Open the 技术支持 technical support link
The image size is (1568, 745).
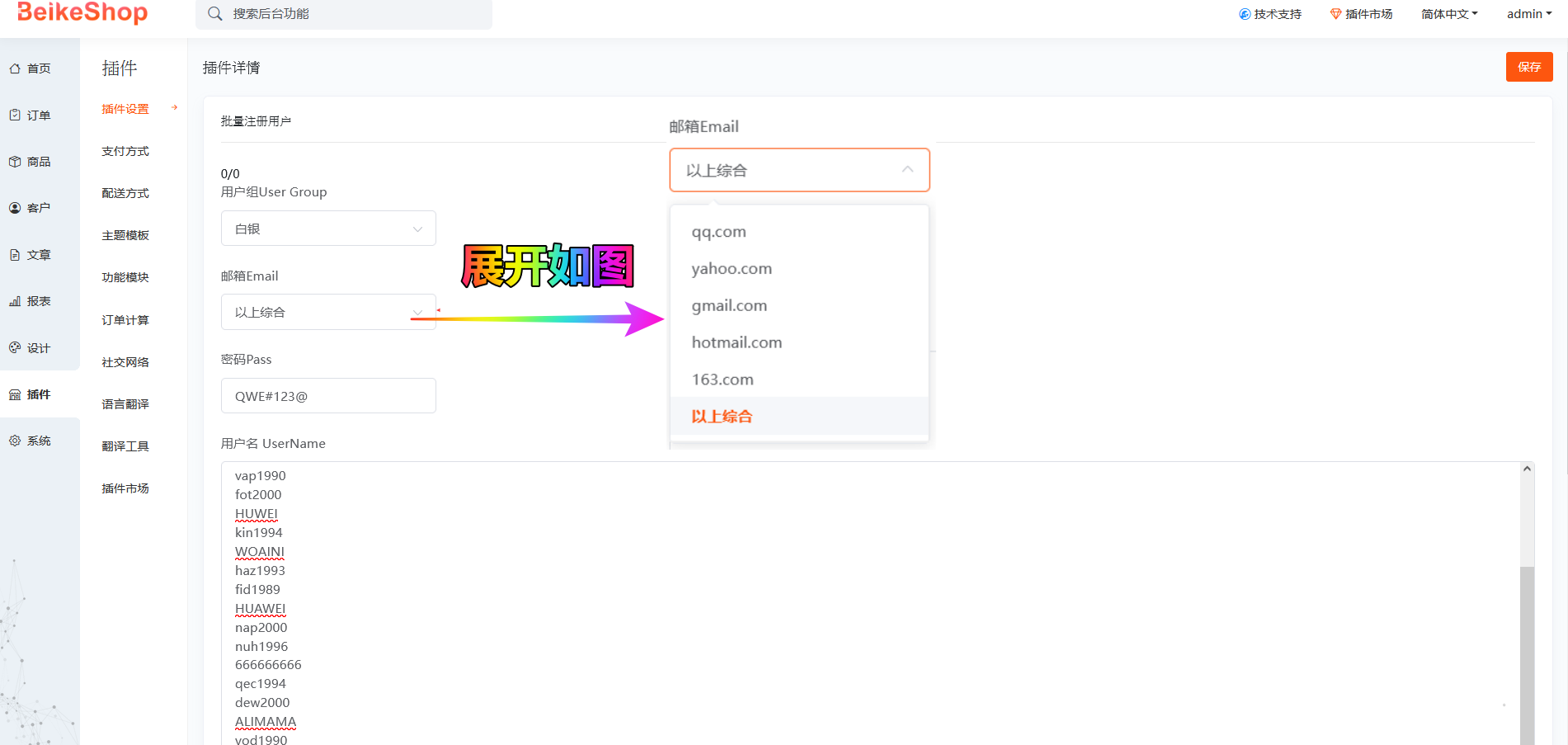(1270, 14)
